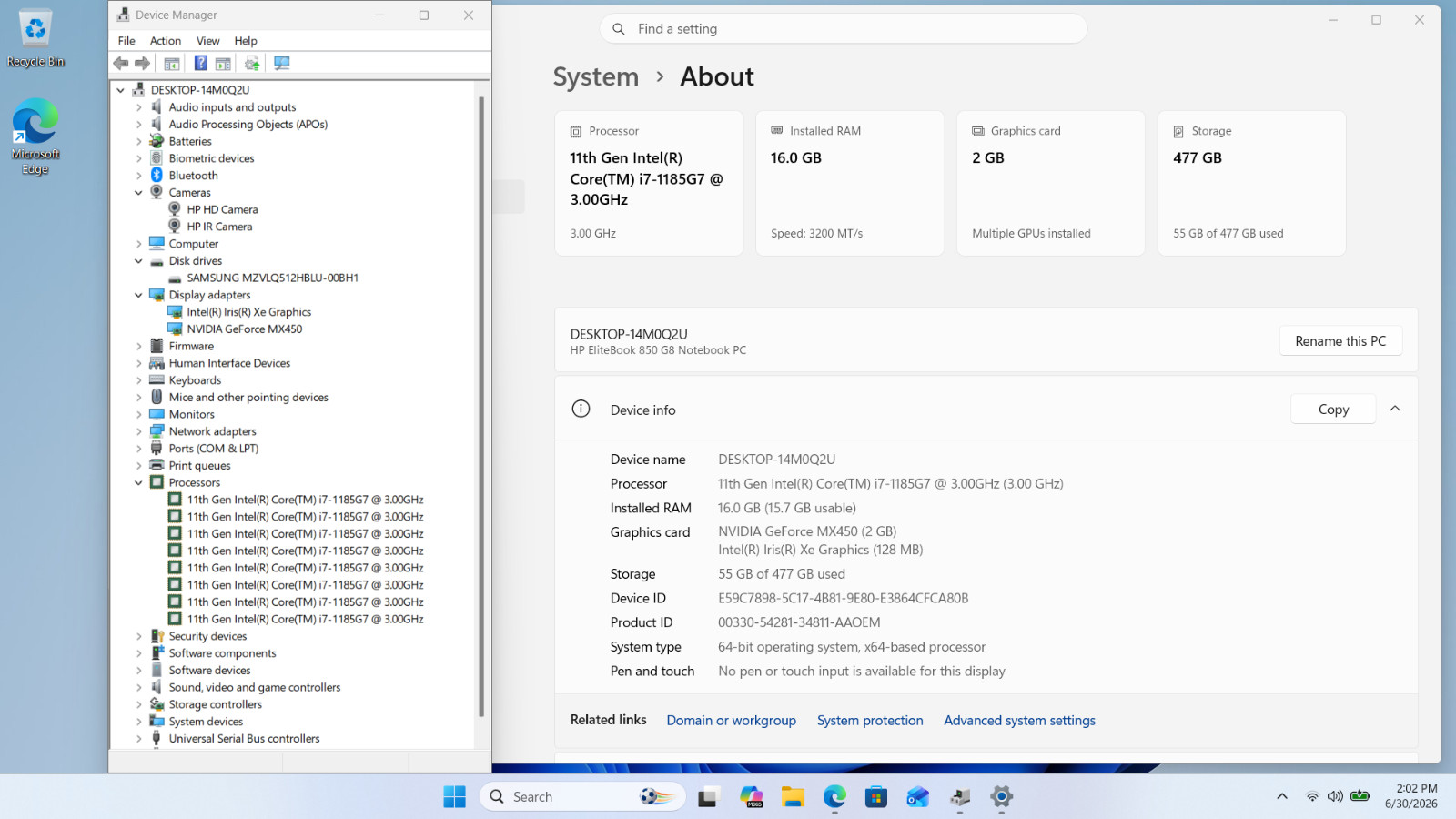Click the Forward arrow in Device Manager toolbar
1456x819 pixels.
click(x=142, y=63)
